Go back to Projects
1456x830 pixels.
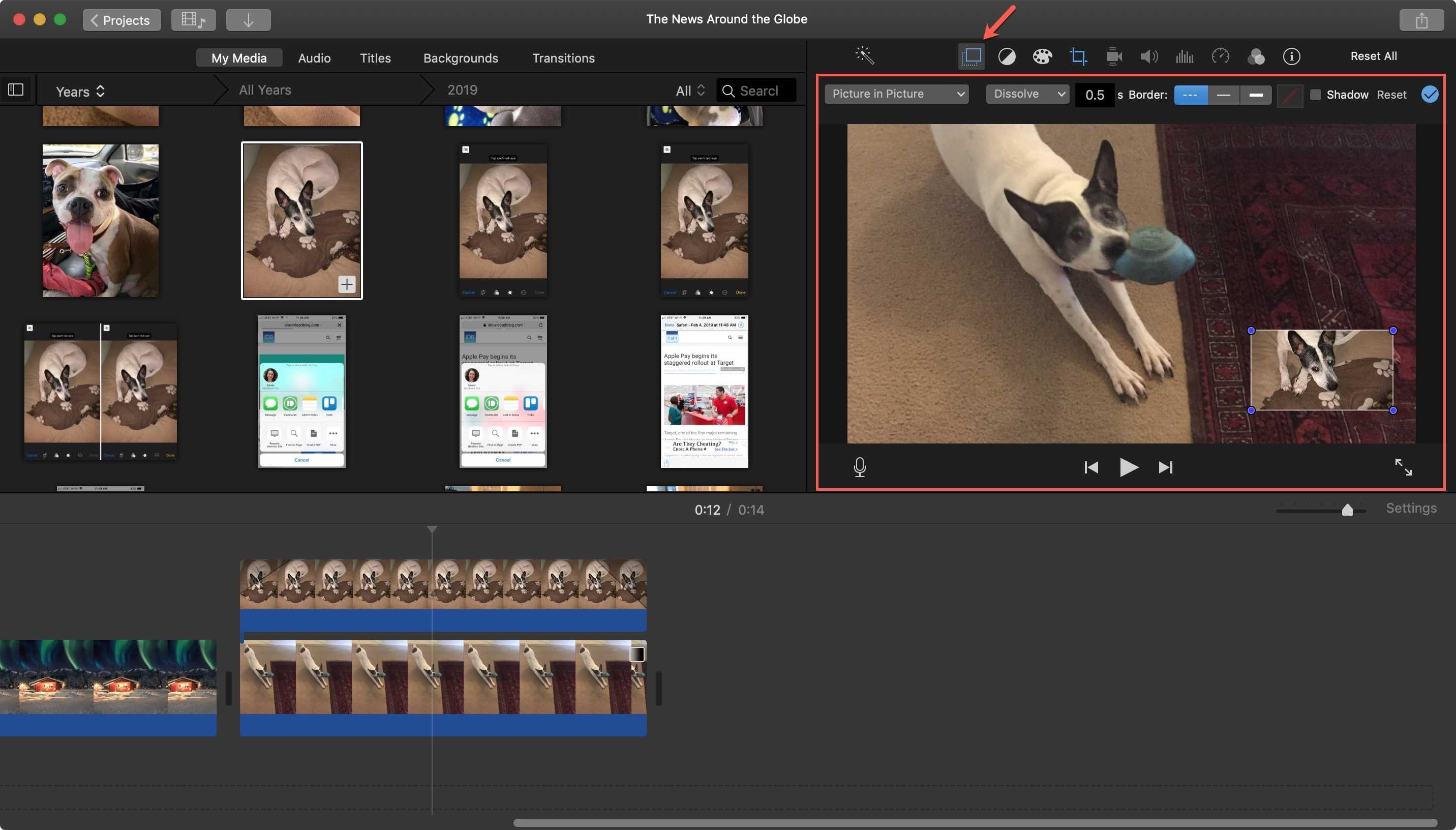(122, 20)
